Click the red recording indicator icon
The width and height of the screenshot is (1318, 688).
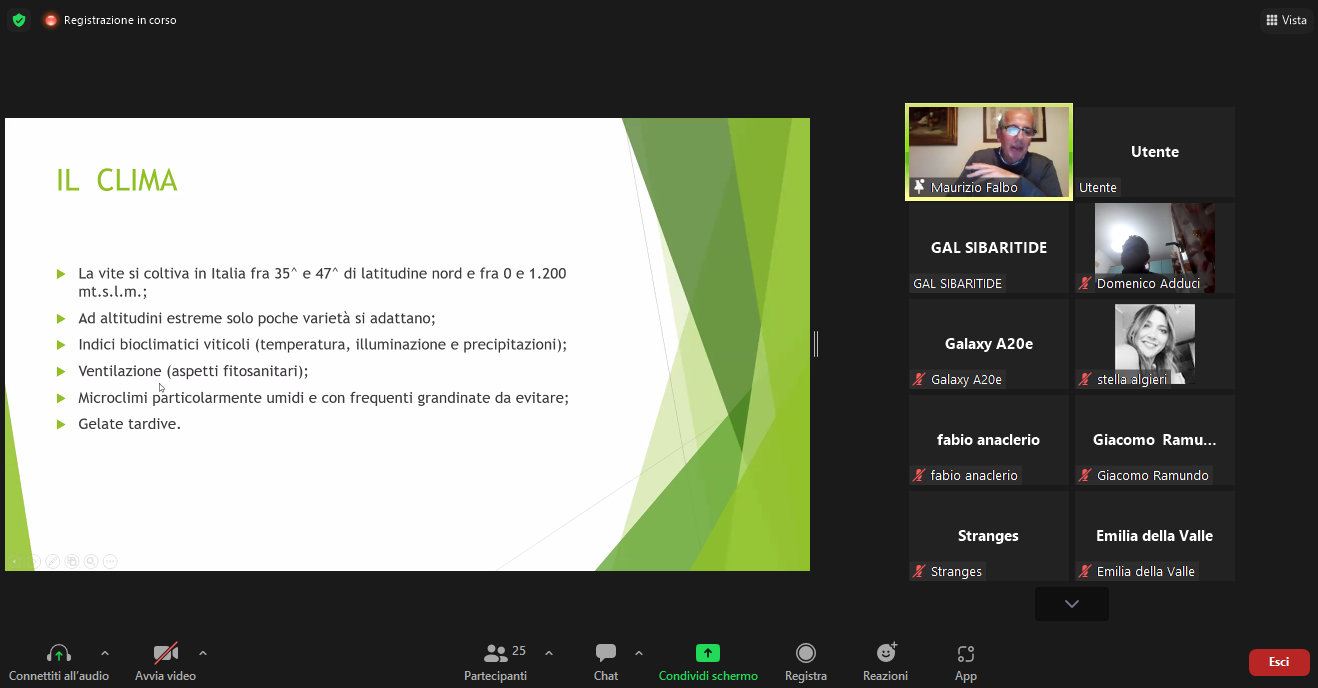click(x=51, y=20)
